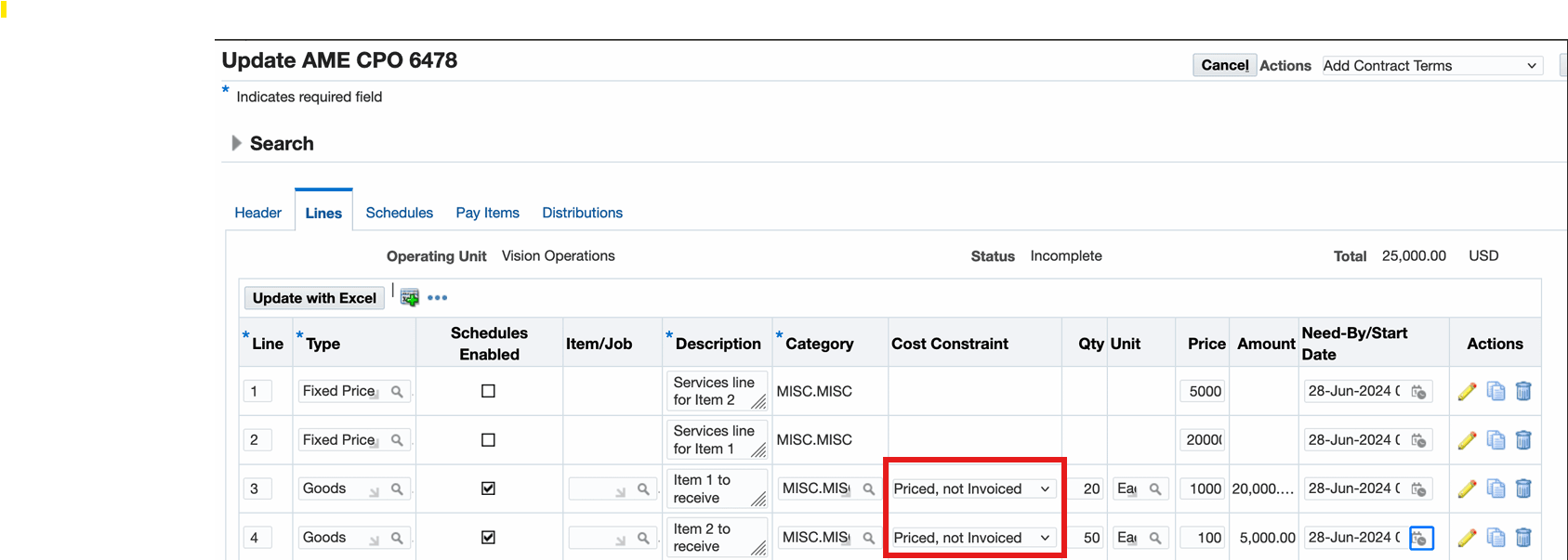Open date picker for line 3 Need-By date
Image resolution: width=1568 pixels, height=560 pixels.
[1418, 489]
